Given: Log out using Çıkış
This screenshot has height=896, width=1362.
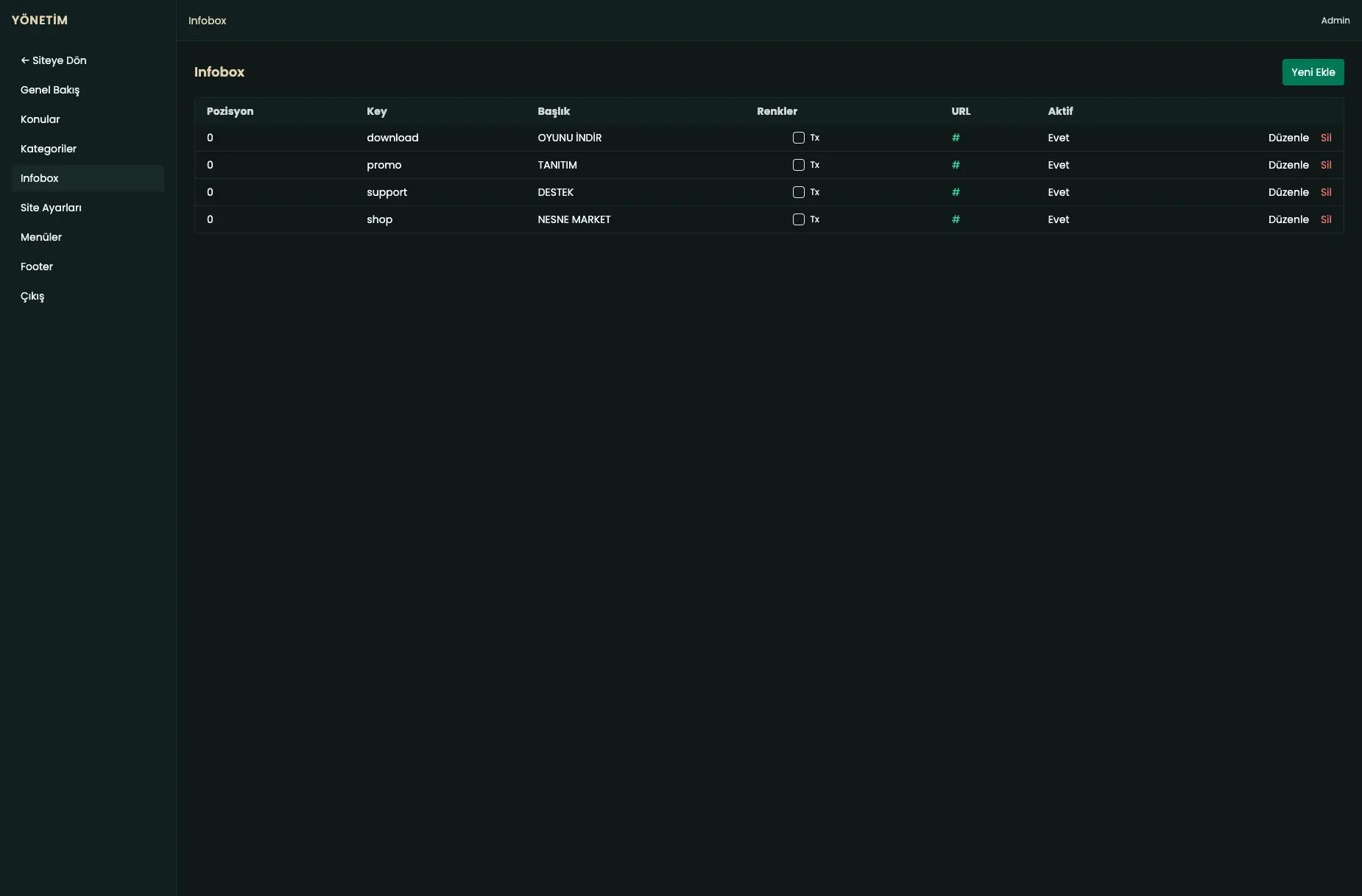Looking at the screenshot, I should click(x=32, y=296).
